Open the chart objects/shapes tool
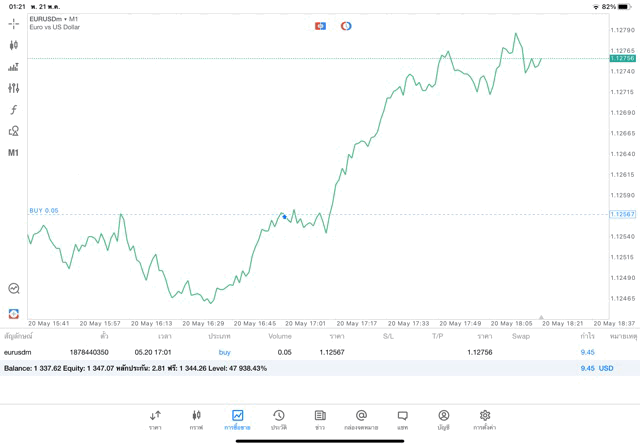Viewport: 640px width, 447px height. pyautogui.click(x=14, y=131)
